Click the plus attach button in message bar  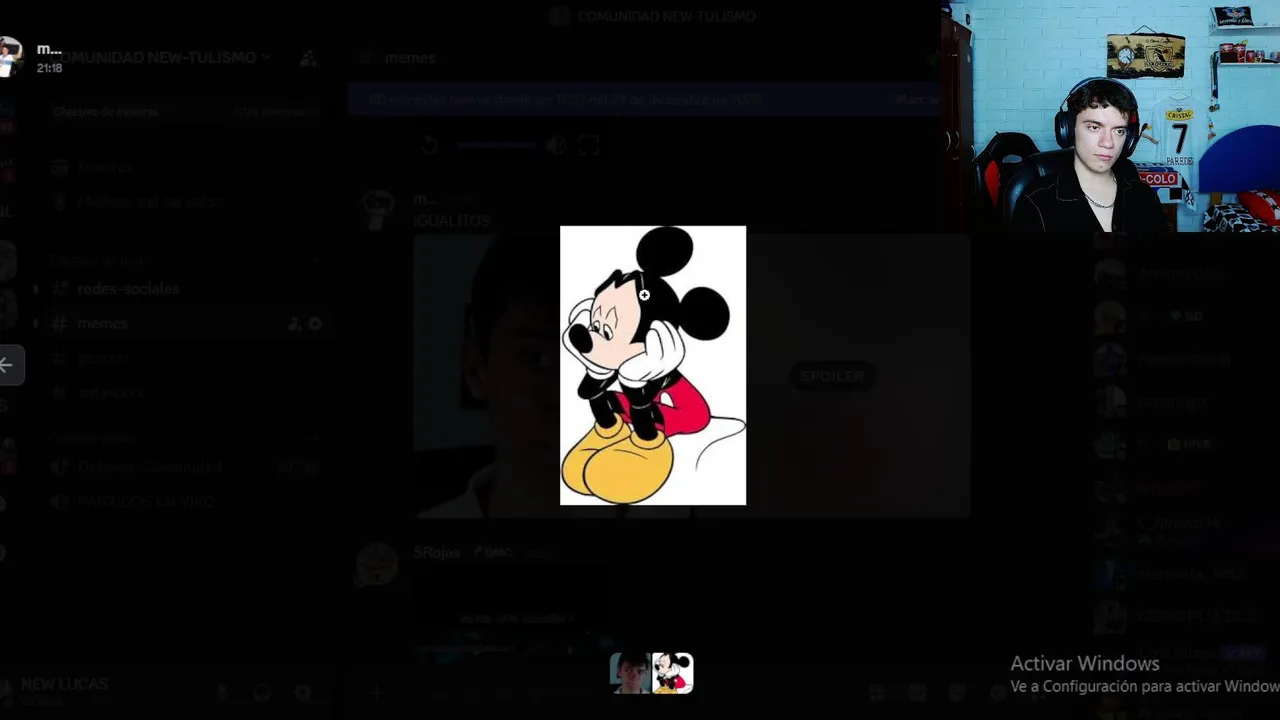pos(377,692)
